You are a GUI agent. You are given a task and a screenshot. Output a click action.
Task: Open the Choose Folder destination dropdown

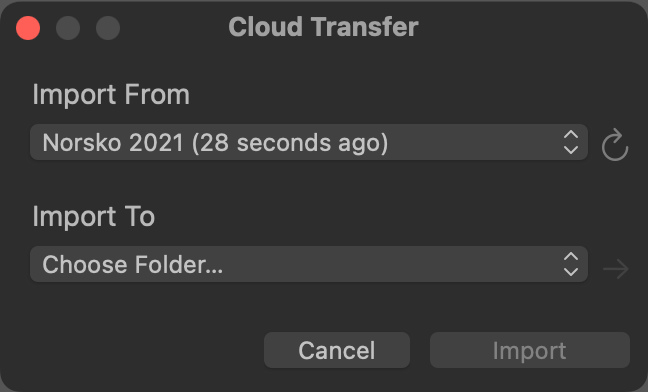pos(309,264)
